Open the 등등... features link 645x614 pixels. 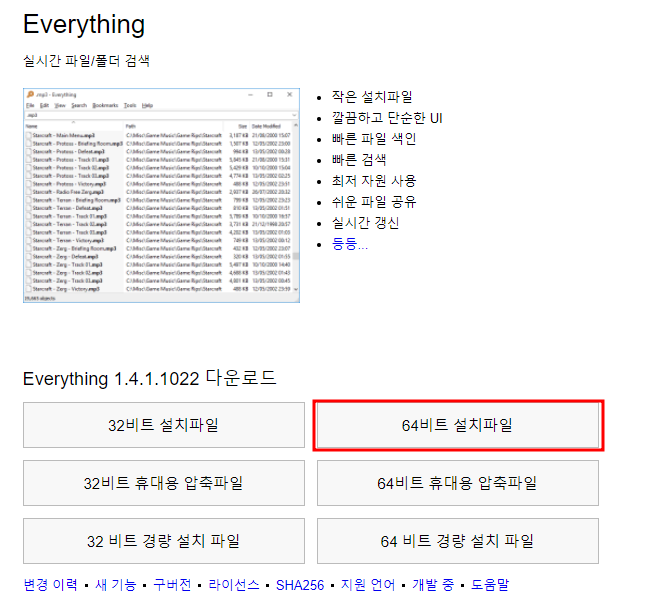(x=350, y=244)
